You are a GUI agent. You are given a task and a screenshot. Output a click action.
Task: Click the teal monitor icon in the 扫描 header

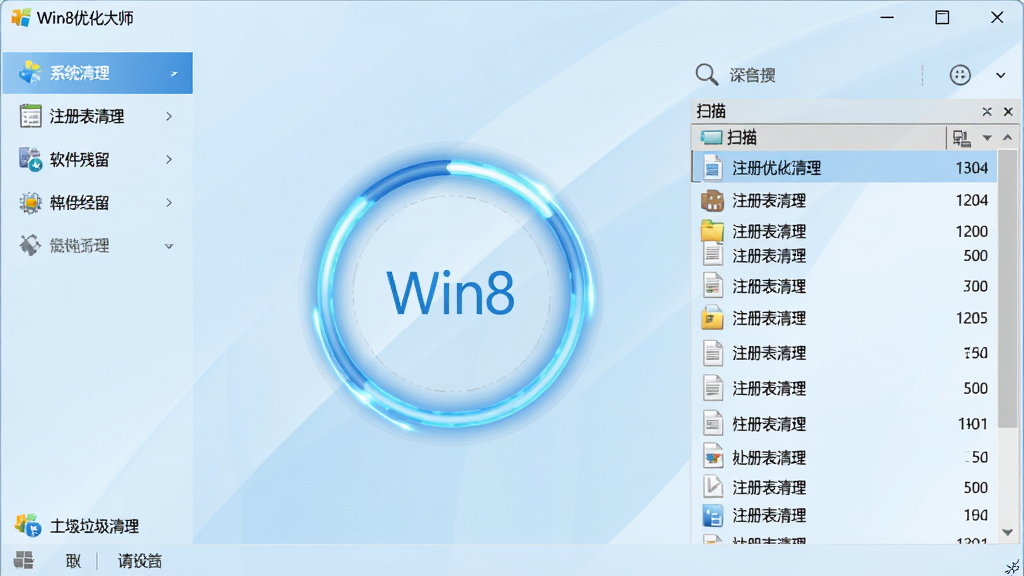711,137
